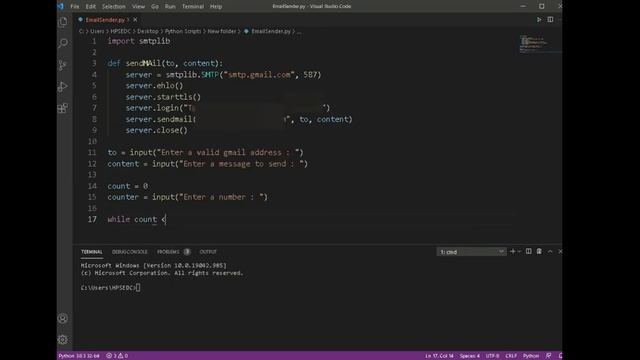Click 'server.close()' code line

156,130
